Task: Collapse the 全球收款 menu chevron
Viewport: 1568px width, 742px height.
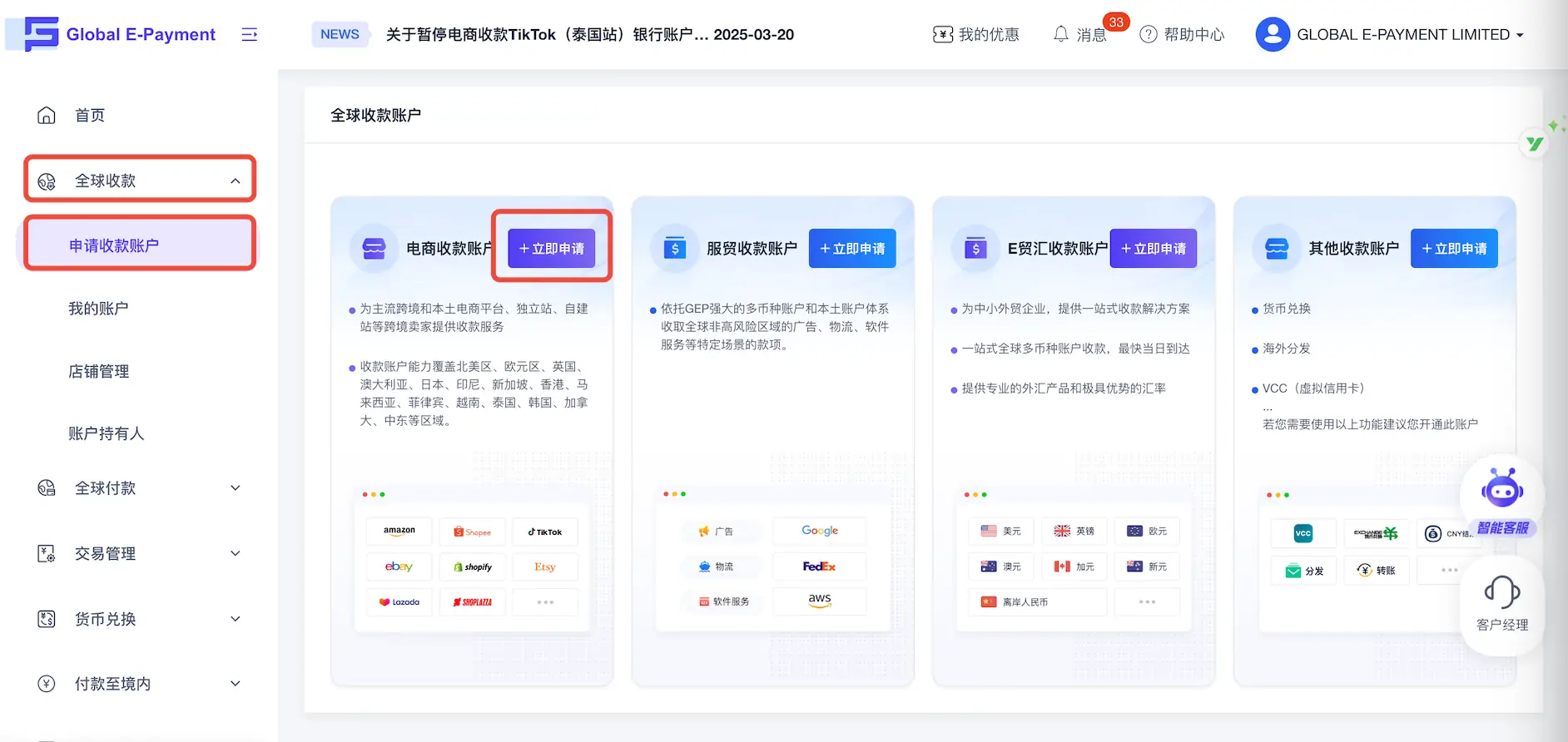Action: pyautogui.click(x=236, y=181)
